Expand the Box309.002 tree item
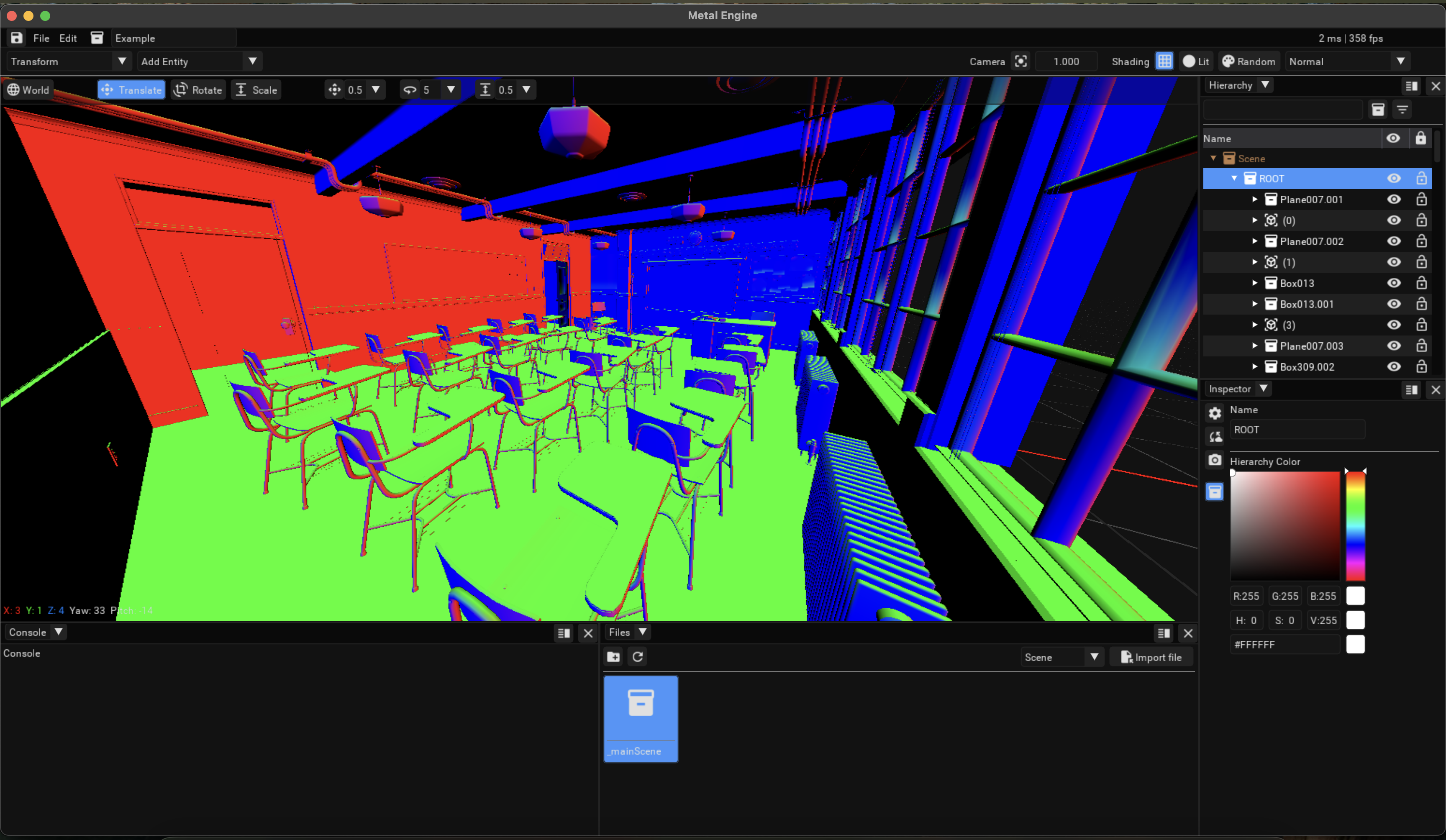The image size is (1446, 840). (x=1255, y=366)
